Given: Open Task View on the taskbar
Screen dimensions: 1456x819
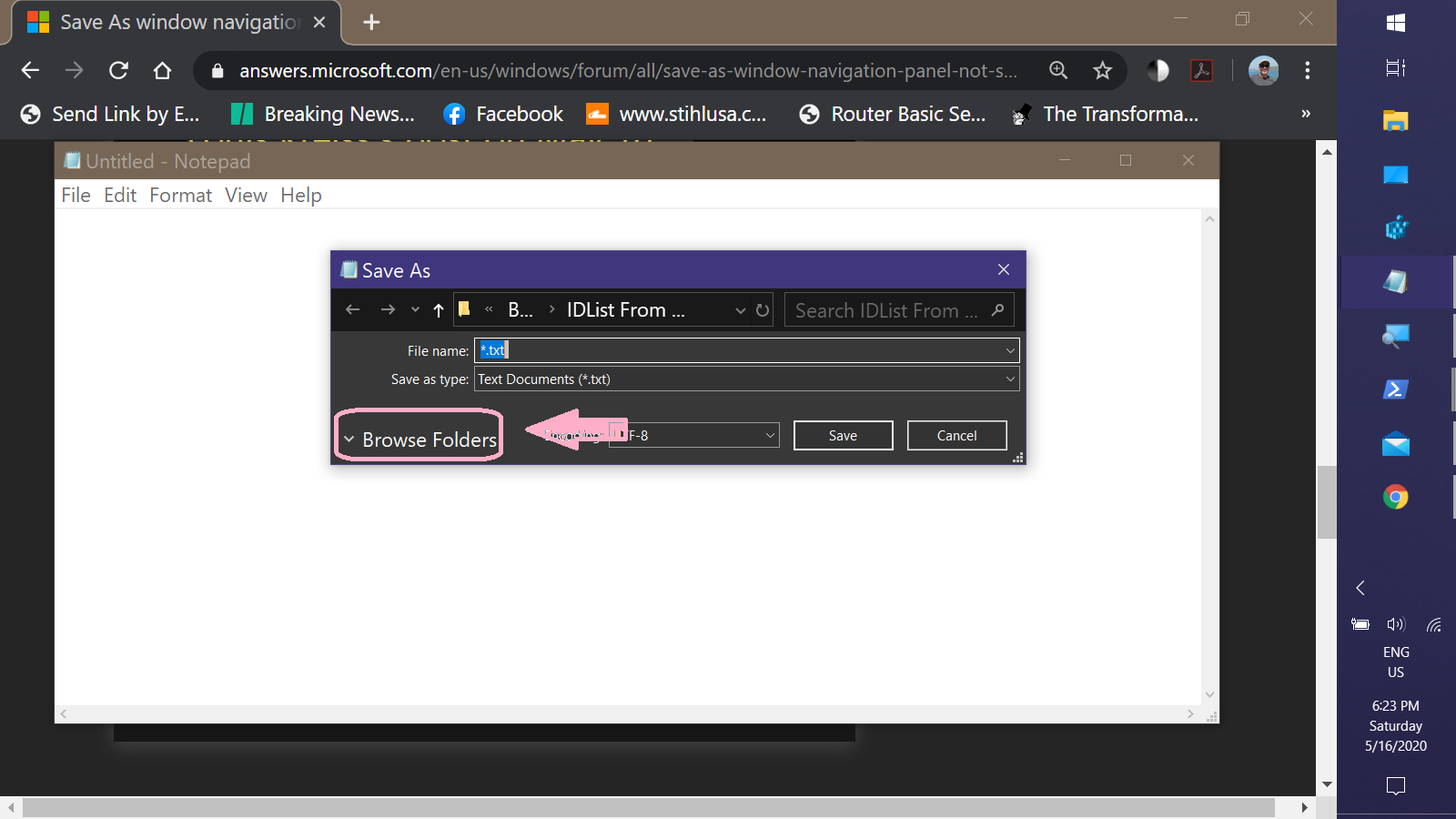Looking at the screenshot, I should [1396, 68].
